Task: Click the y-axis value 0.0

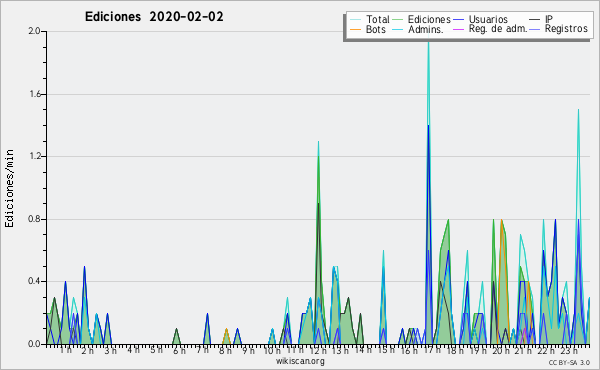Action: tap(34, 344)
